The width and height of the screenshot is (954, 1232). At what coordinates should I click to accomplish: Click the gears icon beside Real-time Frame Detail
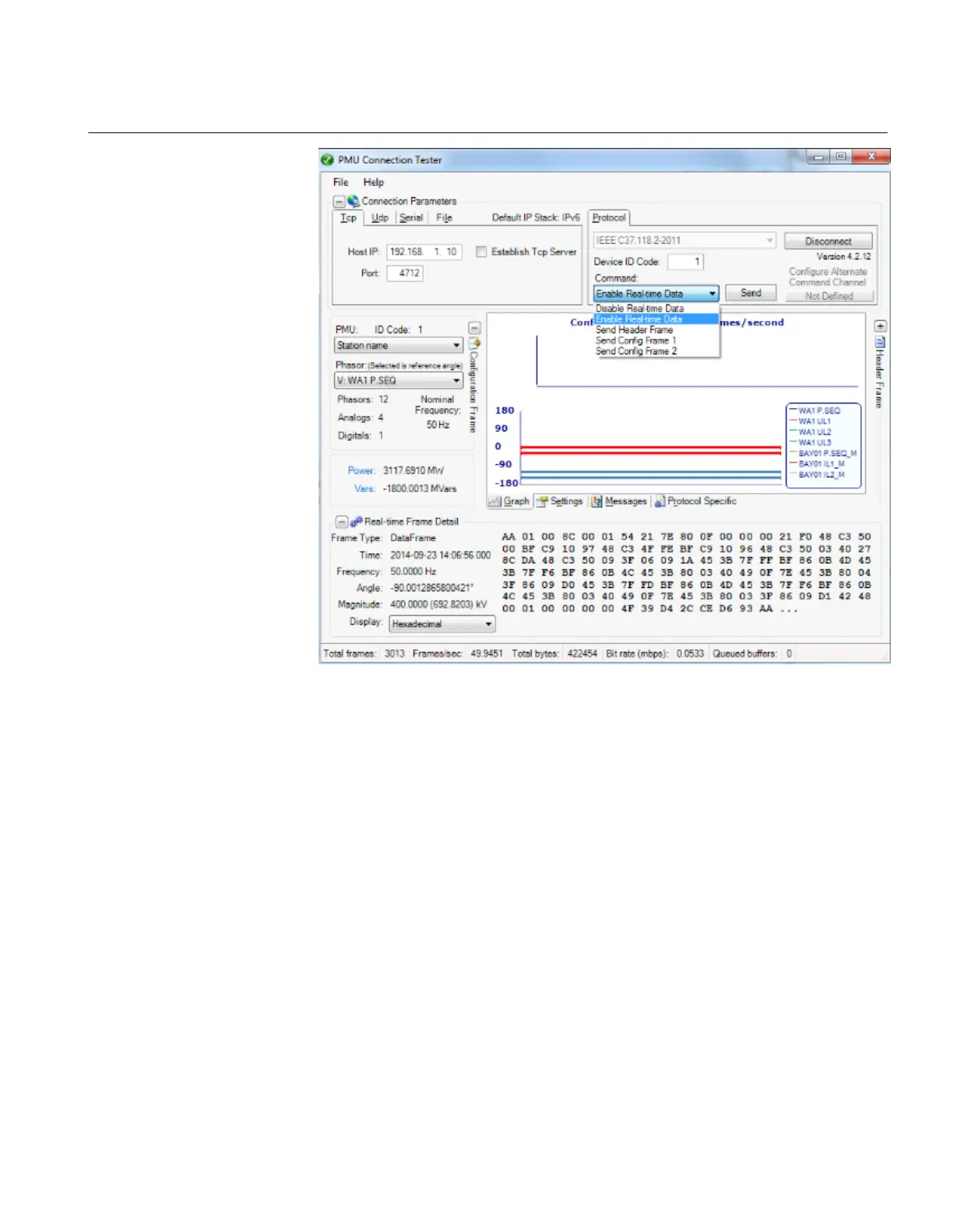click(x=356, y=521)
